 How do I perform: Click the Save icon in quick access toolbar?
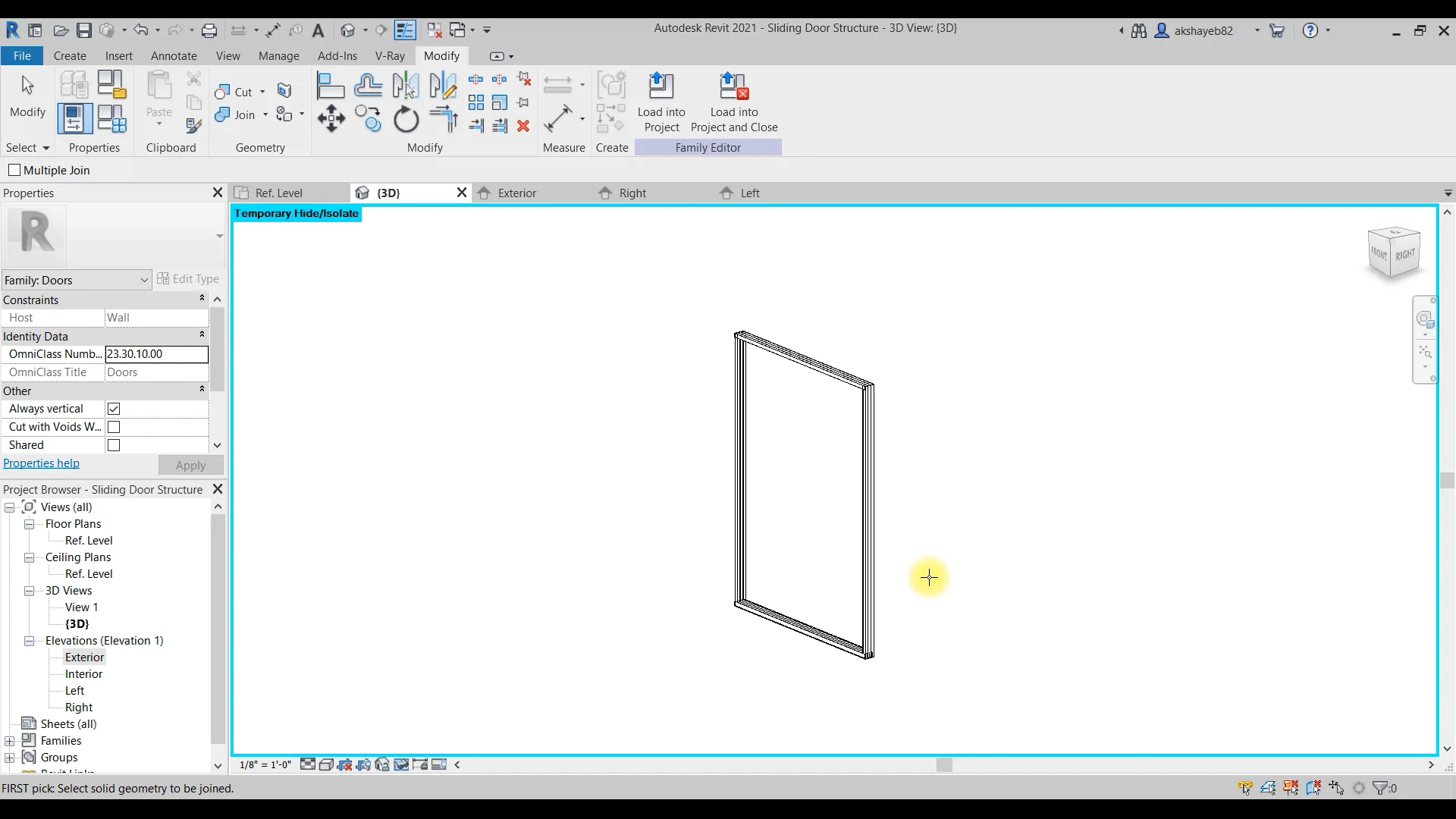(x=84, y=30)
